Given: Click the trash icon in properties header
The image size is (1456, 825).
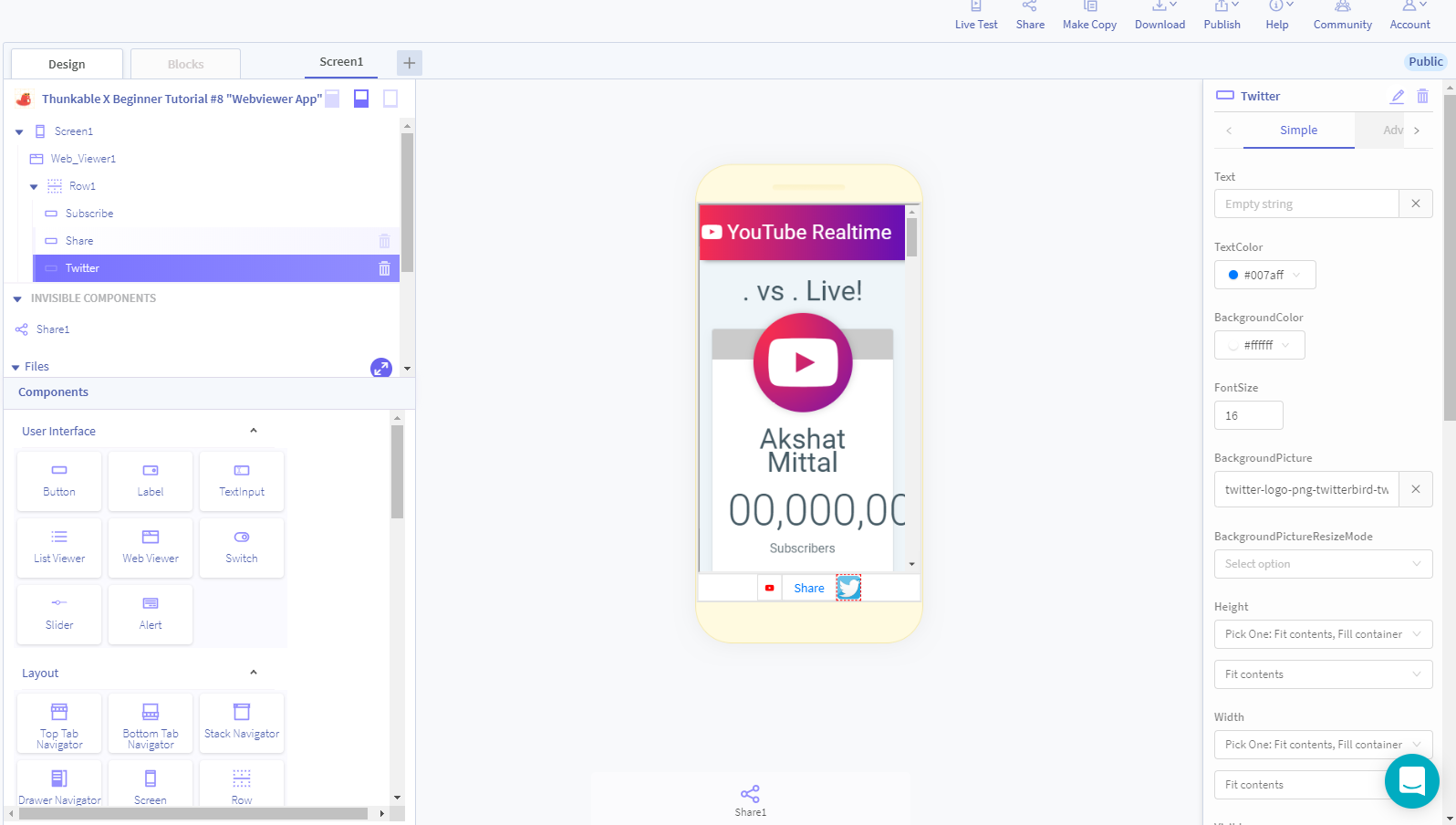Looking at the screenshot, I should [x=1422, y=96].
